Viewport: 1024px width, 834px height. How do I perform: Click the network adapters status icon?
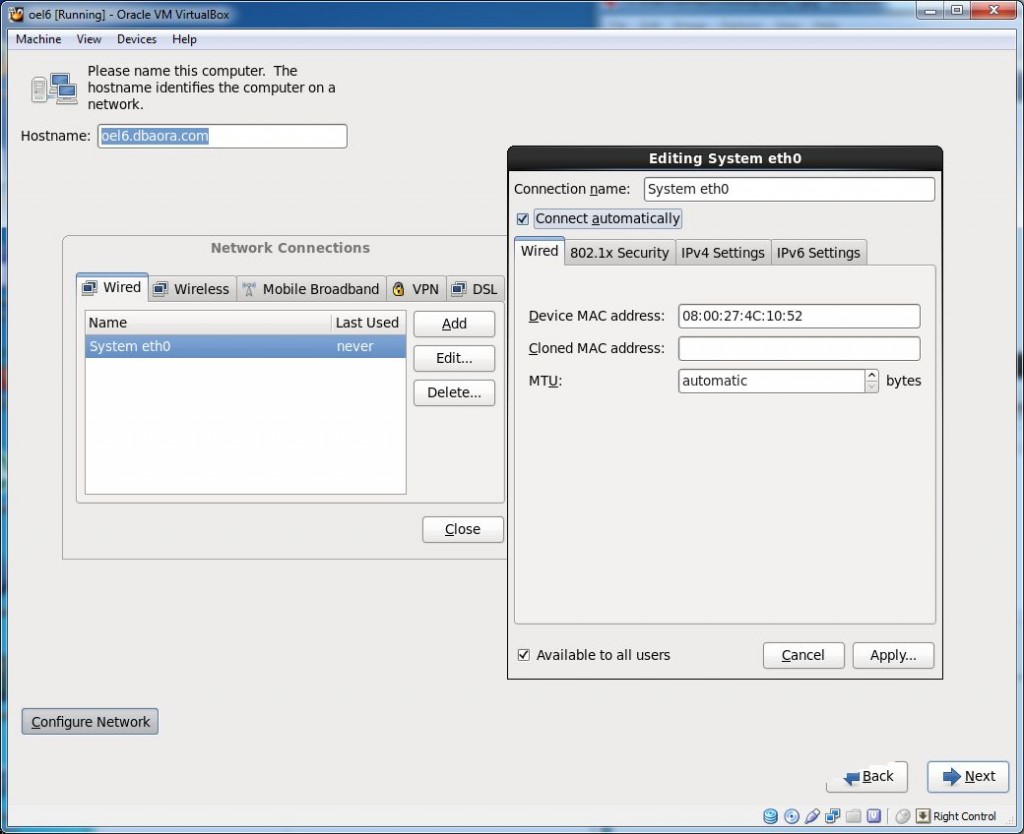[833, 816]
